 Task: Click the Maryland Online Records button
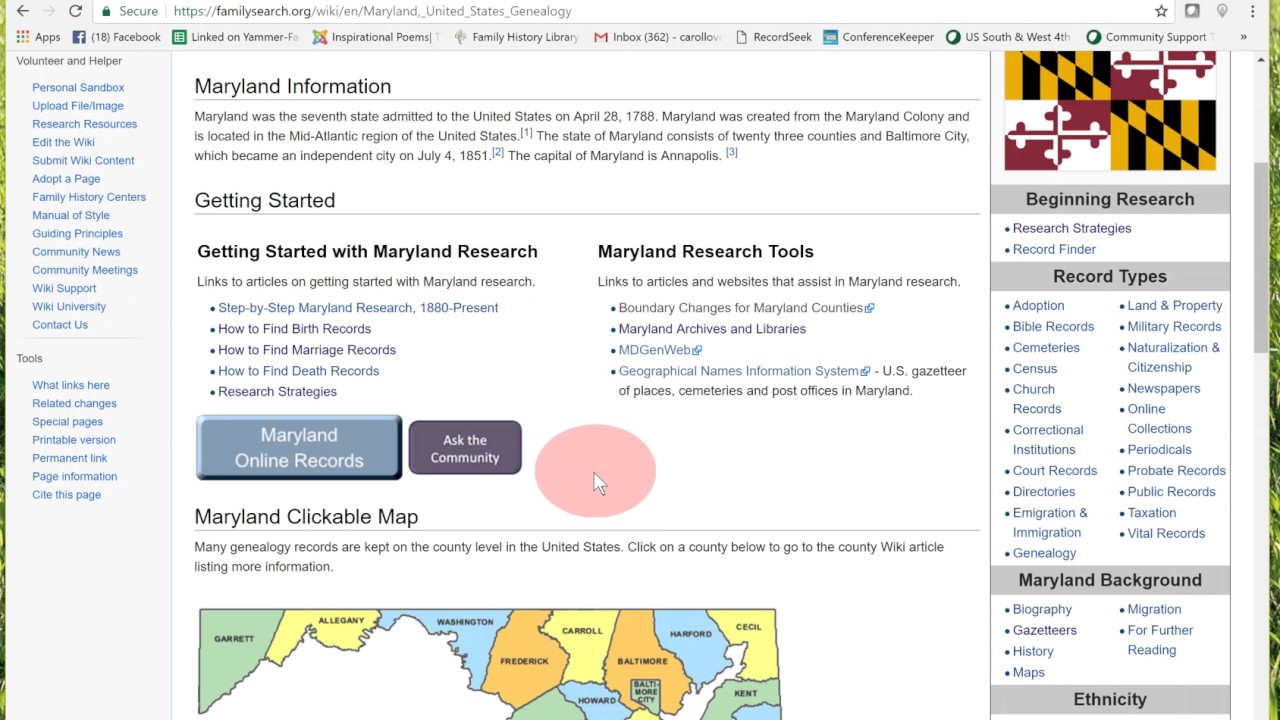299,448
